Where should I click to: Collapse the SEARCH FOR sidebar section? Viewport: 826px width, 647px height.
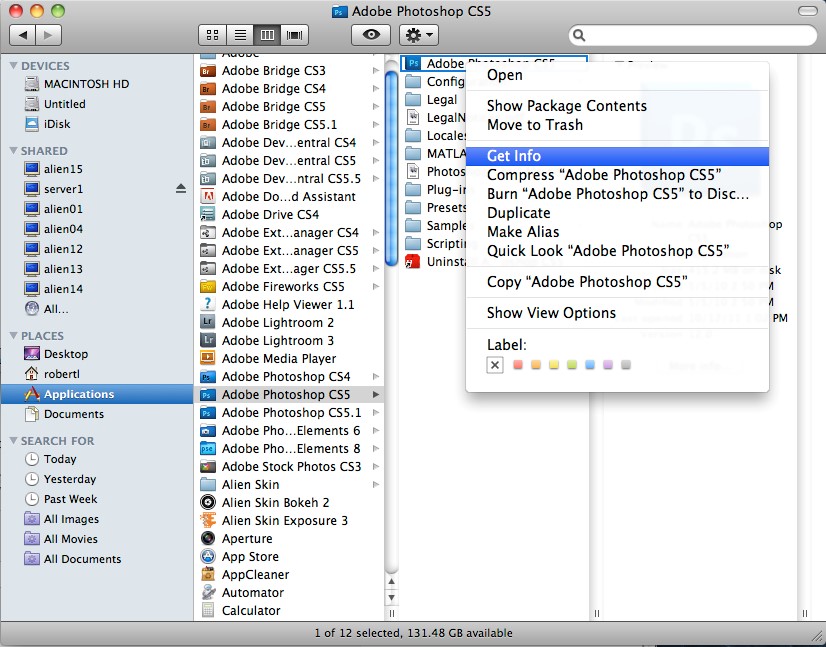[x=14, y=440]
